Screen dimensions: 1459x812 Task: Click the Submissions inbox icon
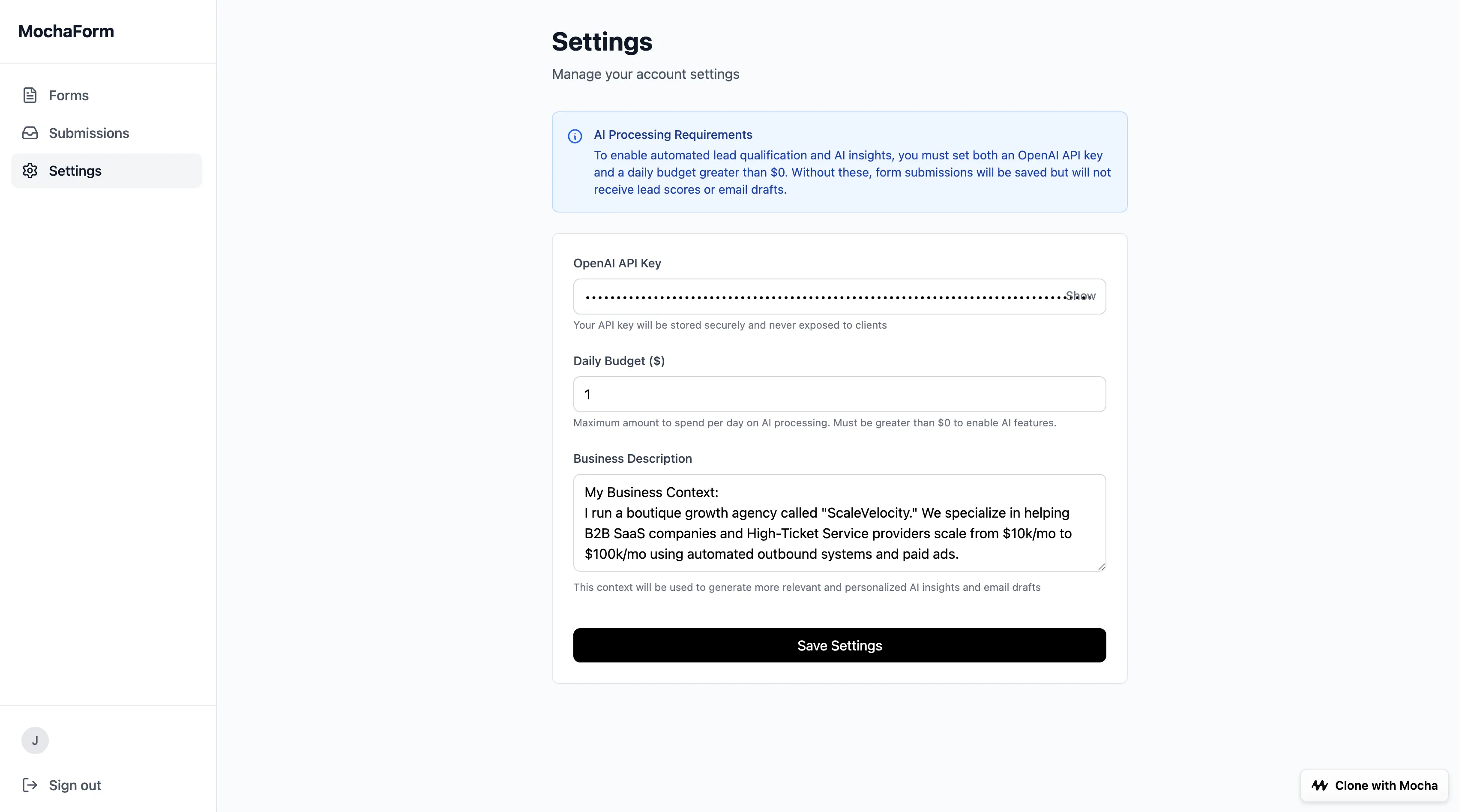30,132
